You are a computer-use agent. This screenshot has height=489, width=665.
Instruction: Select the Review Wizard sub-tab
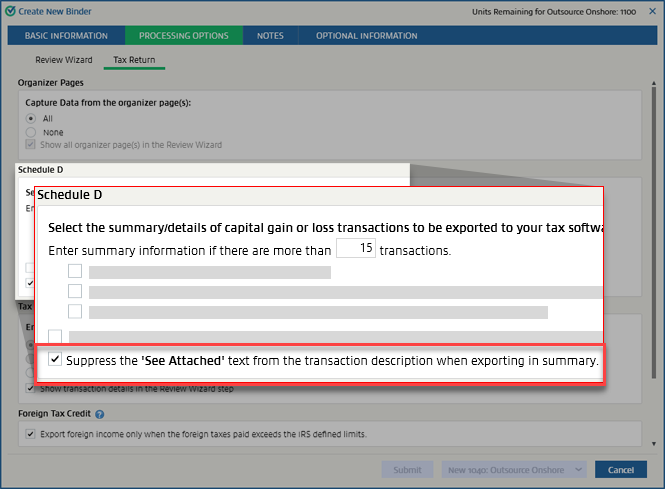pyautogui.click(x=64, y=60)
